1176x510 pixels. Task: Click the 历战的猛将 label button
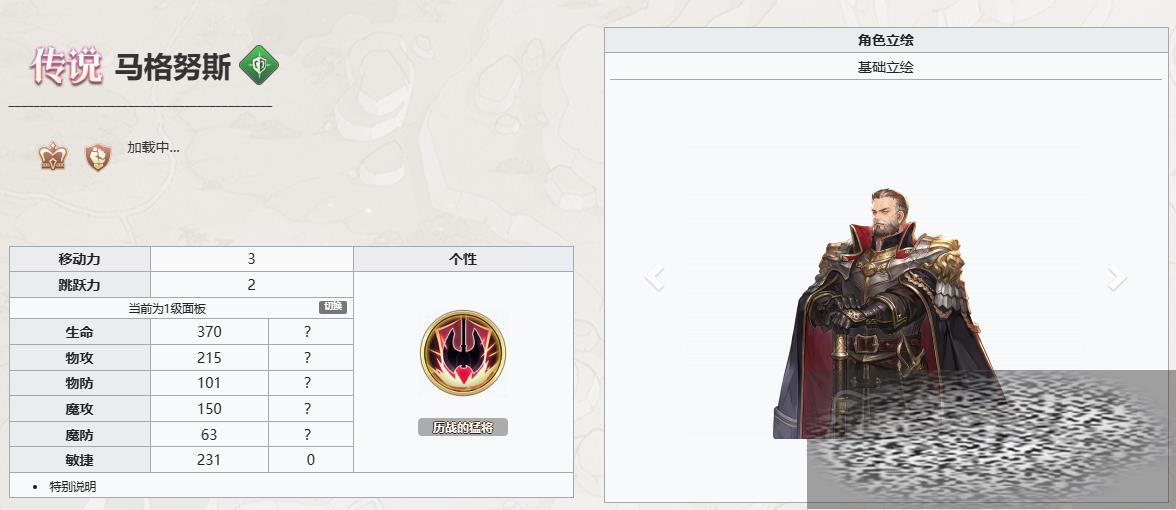click(463, 428)
